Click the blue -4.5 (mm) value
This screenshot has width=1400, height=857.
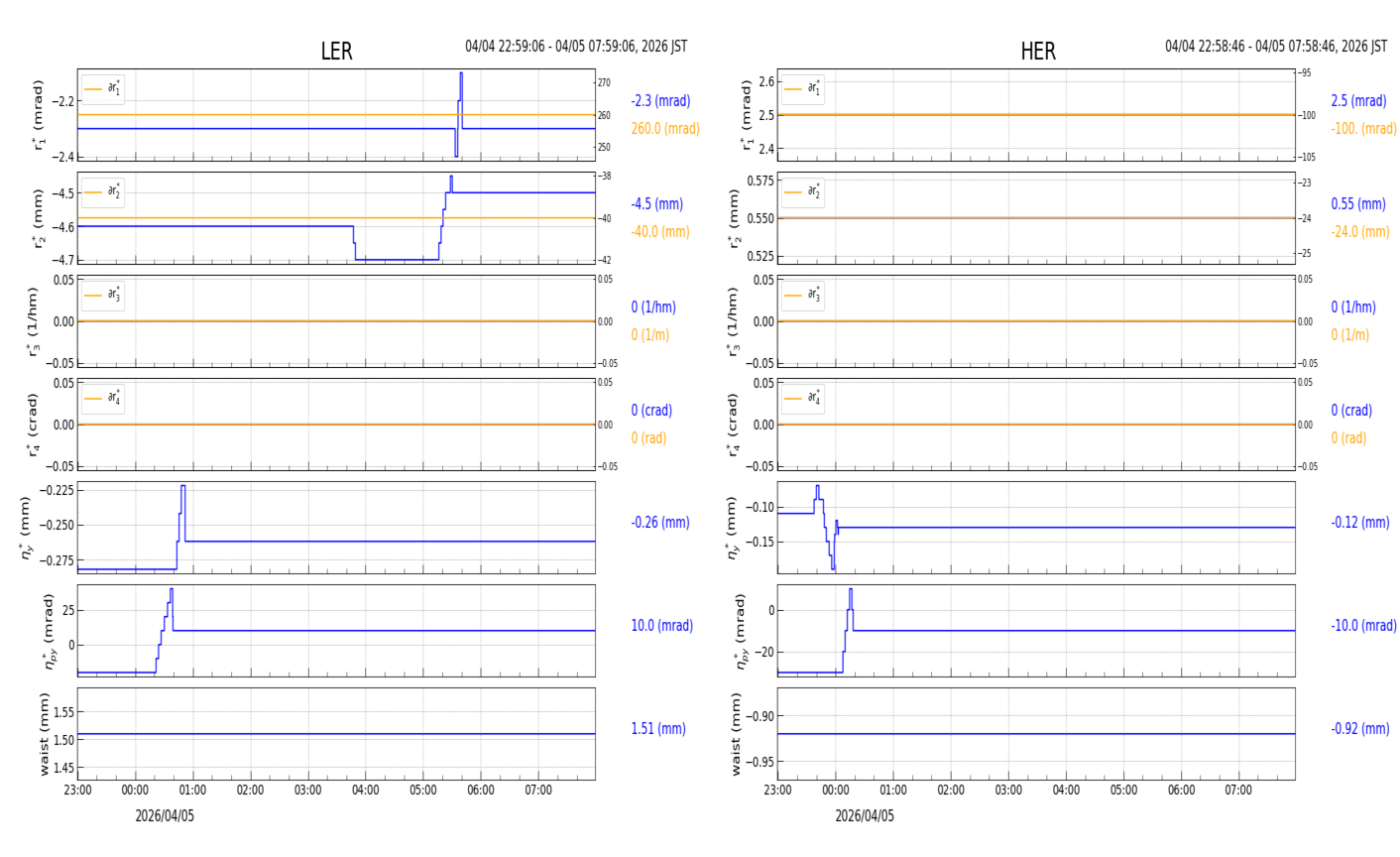click(x=657, y=204)
